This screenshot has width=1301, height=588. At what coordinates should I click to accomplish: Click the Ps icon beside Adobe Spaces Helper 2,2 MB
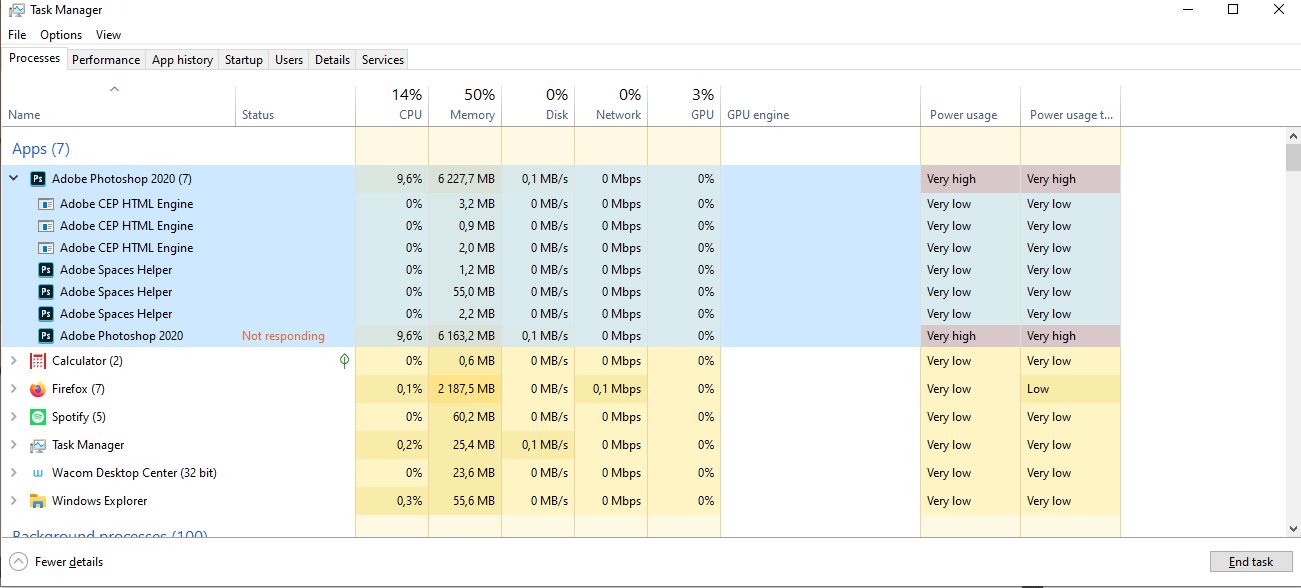pyautogui.click(x=45, y=314)
